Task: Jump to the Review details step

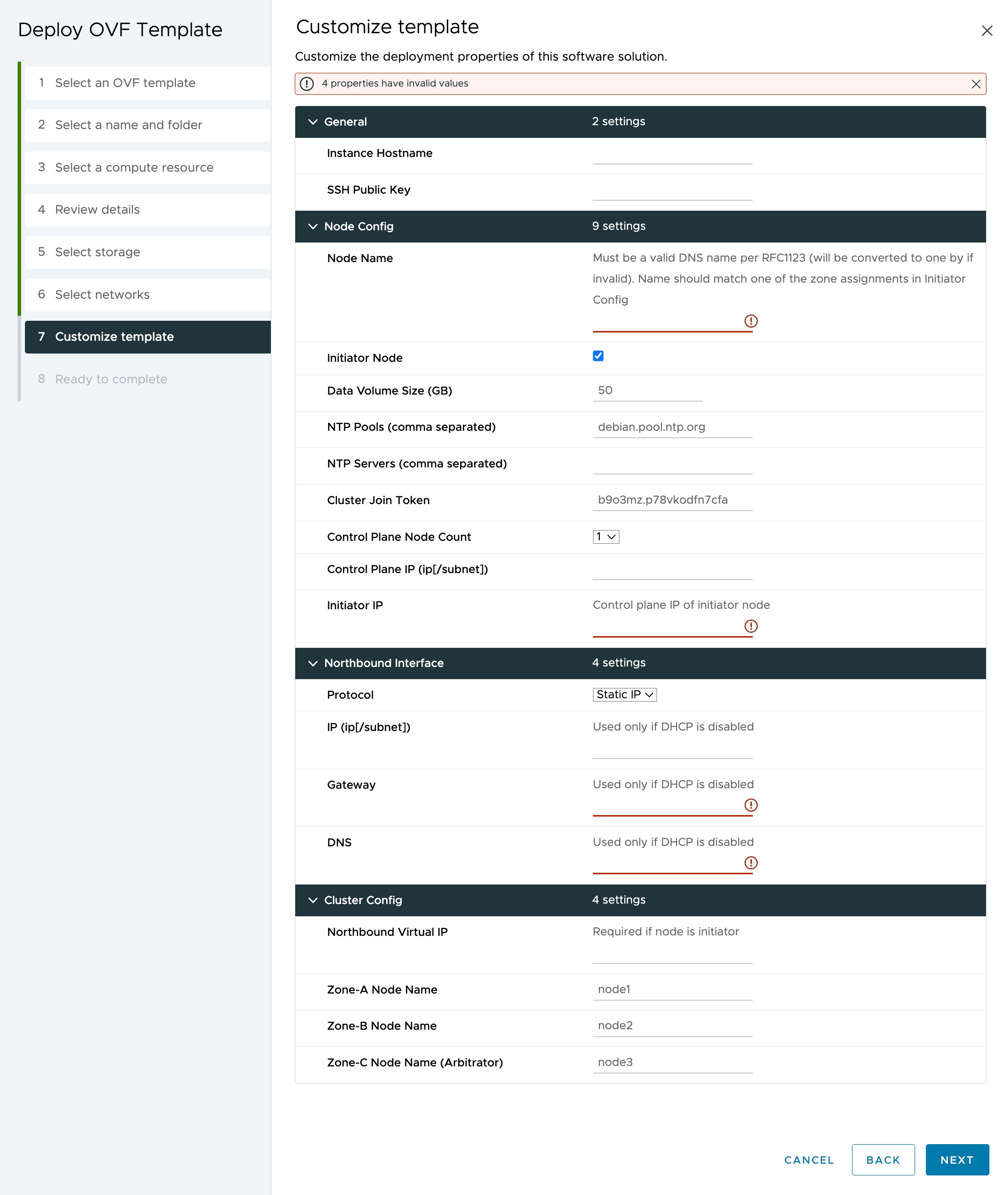Action: 97,210
